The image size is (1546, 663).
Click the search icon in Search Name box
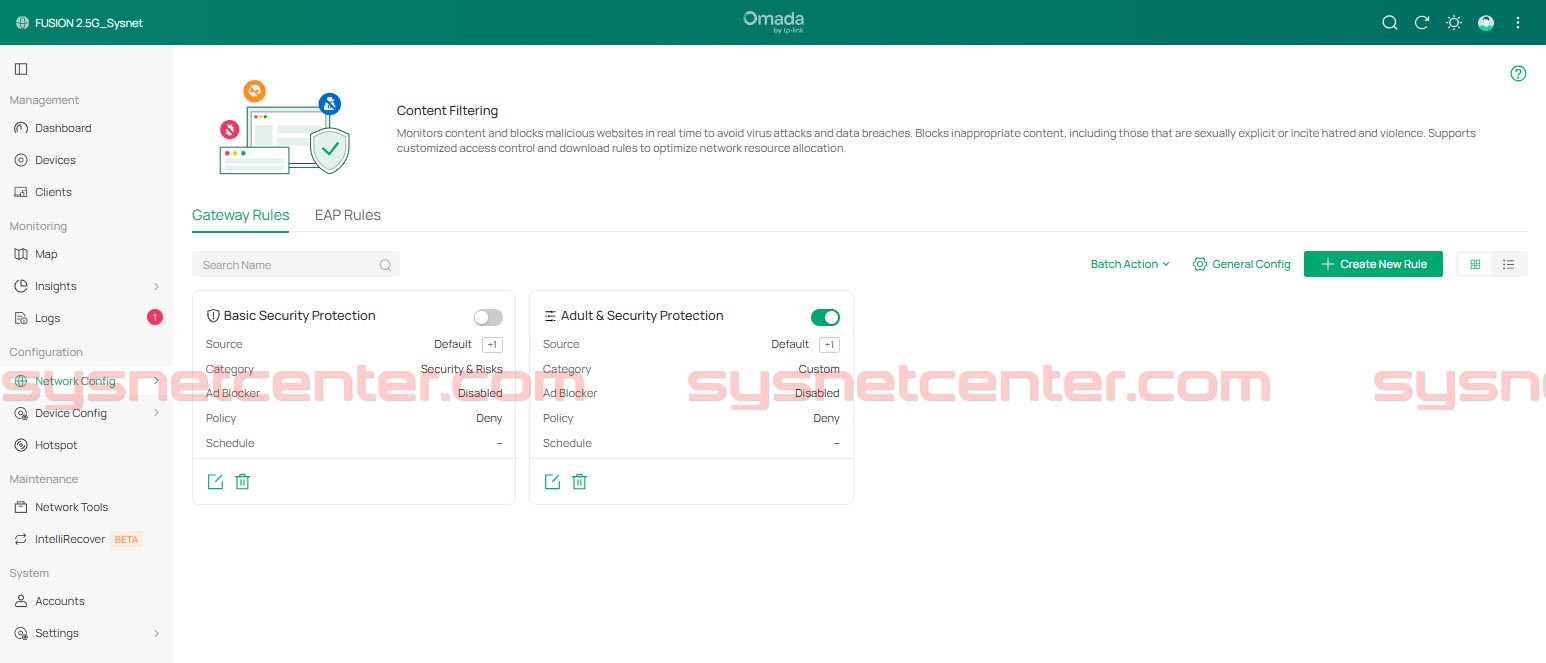(x=385, y=265)
